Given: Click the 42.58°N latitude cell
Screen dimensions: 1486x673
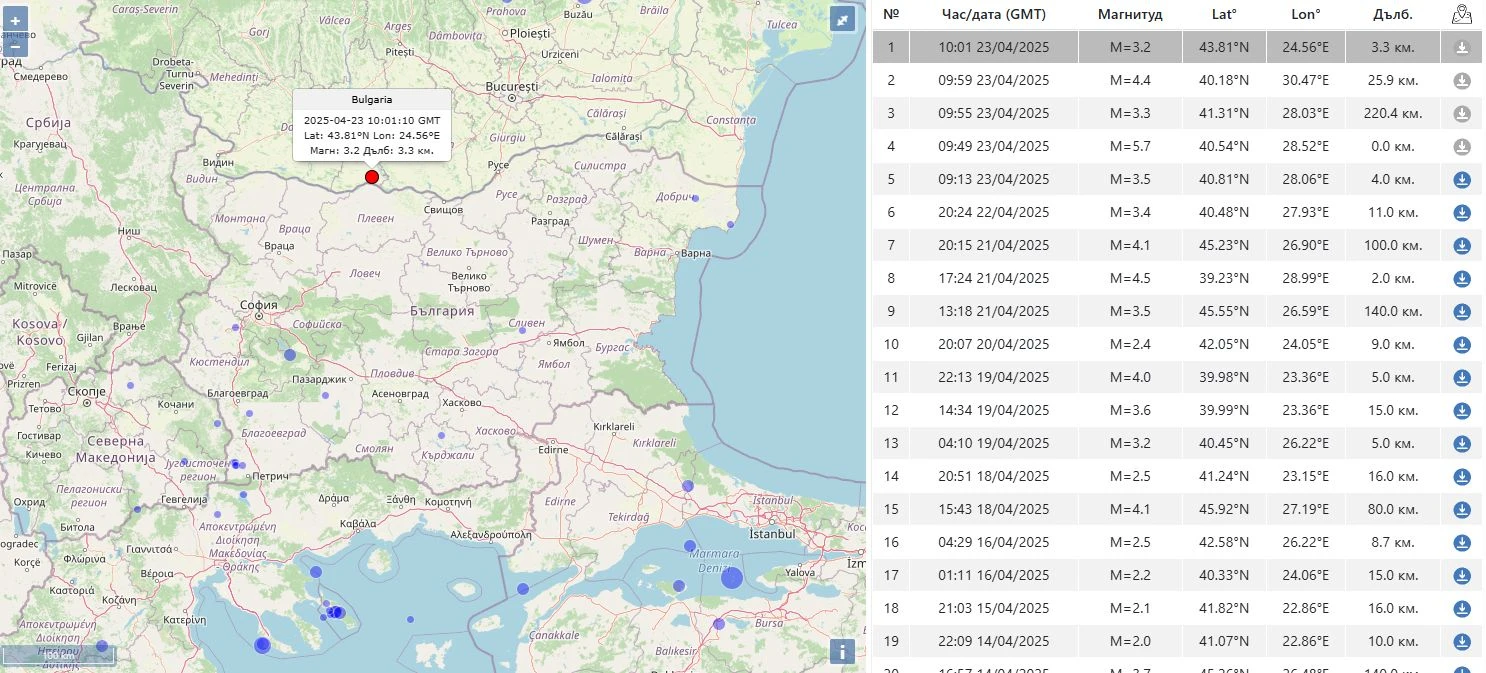Looking at the screenshot, I should 1224,542.
